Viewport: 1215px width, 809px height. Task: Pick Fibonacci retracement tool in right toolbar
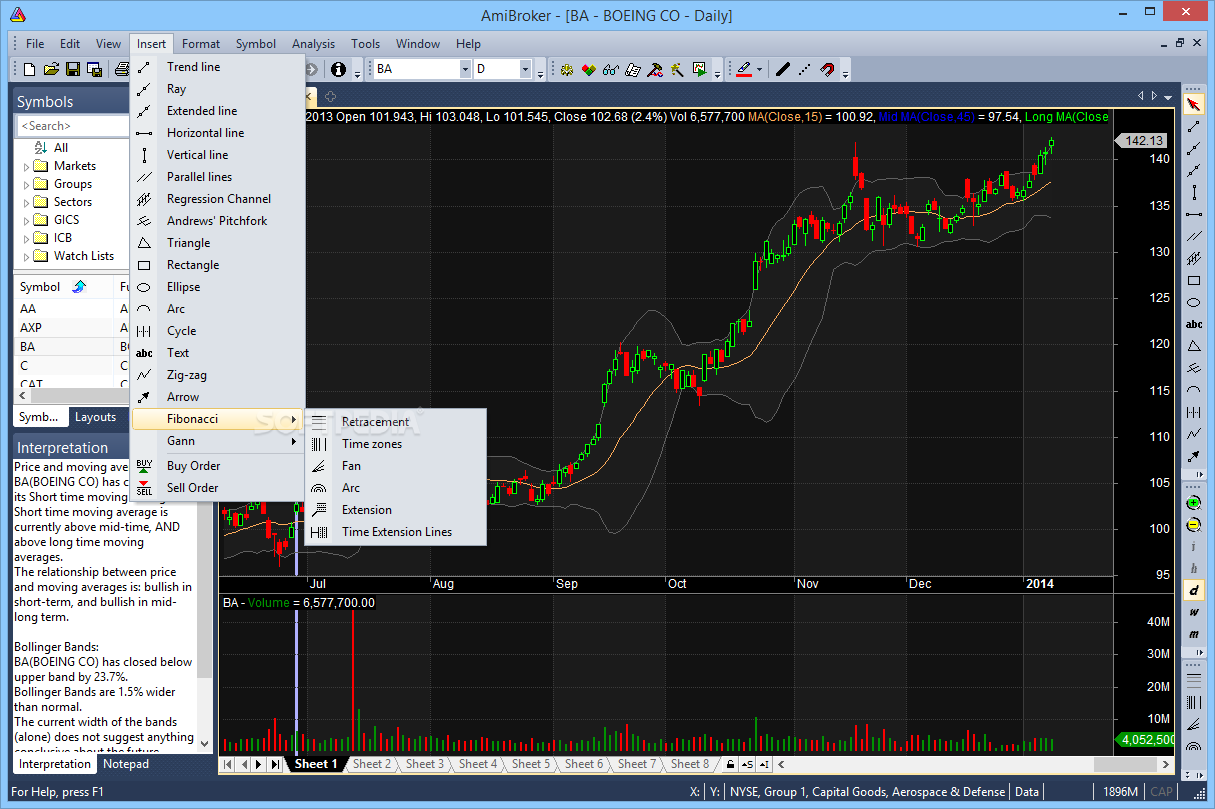(x=1194, y=680)
